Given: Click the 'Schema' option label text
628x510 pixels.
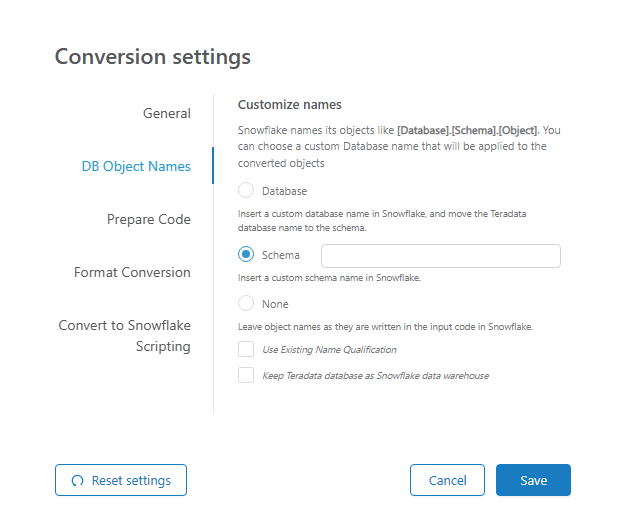Looking at the screenshot, I should point(280,255).
